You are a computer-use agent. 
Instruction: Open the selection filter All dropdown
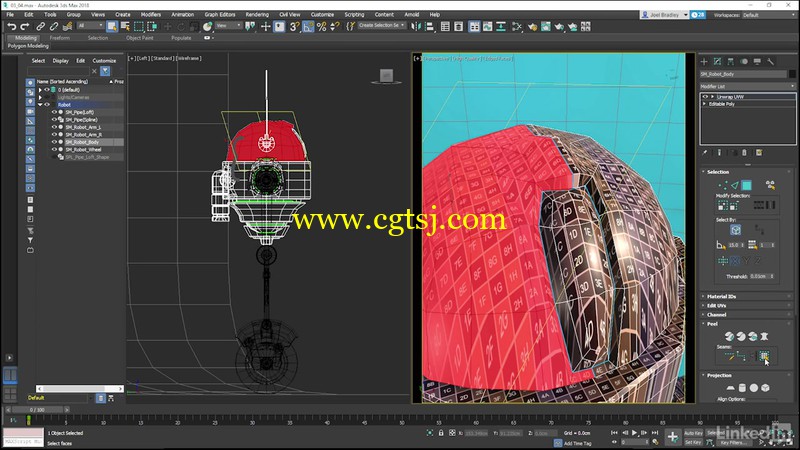(90, 26)
